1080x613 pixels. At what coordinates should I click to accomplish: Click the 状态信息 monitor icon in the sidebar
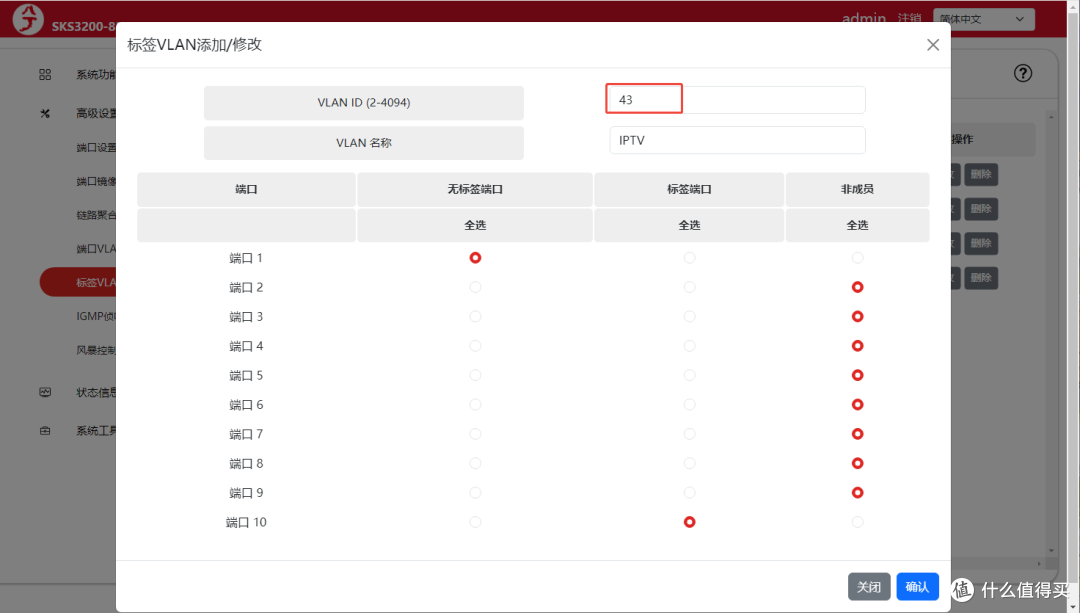tap(45, 393)
